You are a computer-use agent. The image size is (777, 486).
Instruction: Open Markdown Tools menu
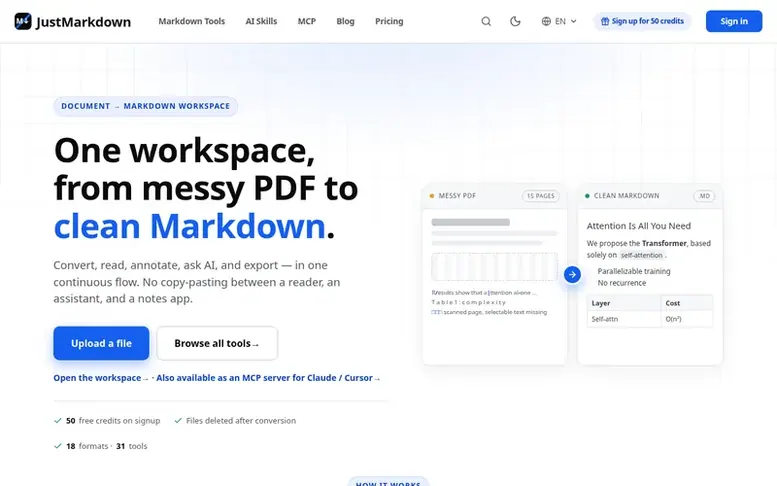point(192,21)
